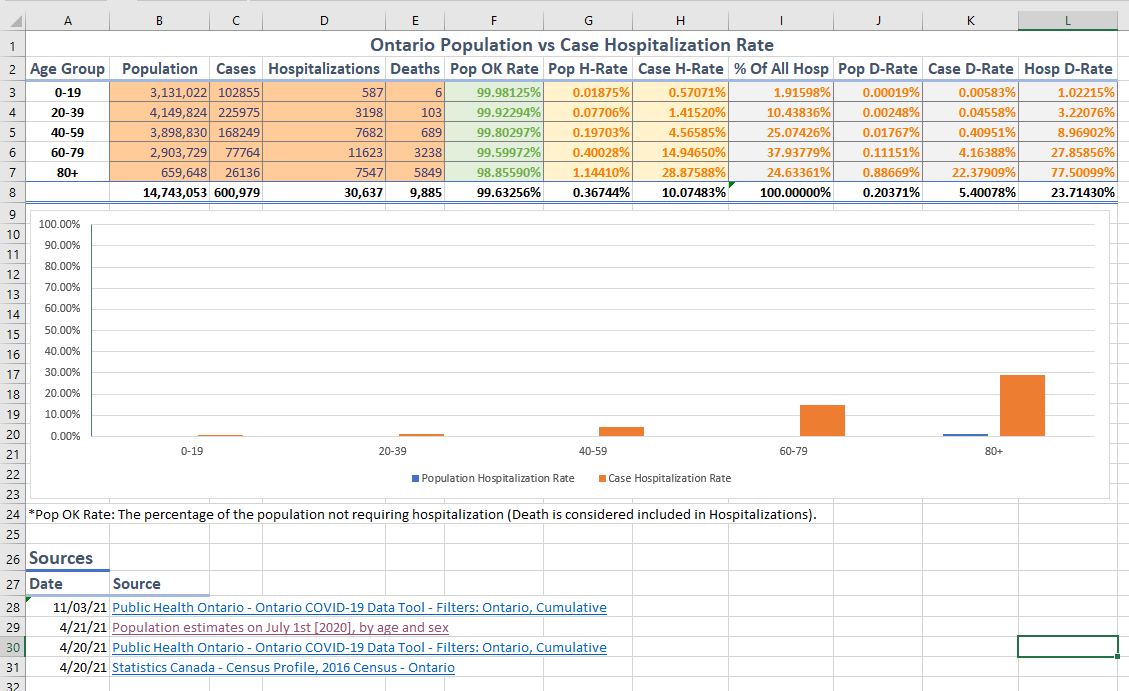Select the cell '98.85590%'

(494, 173)
